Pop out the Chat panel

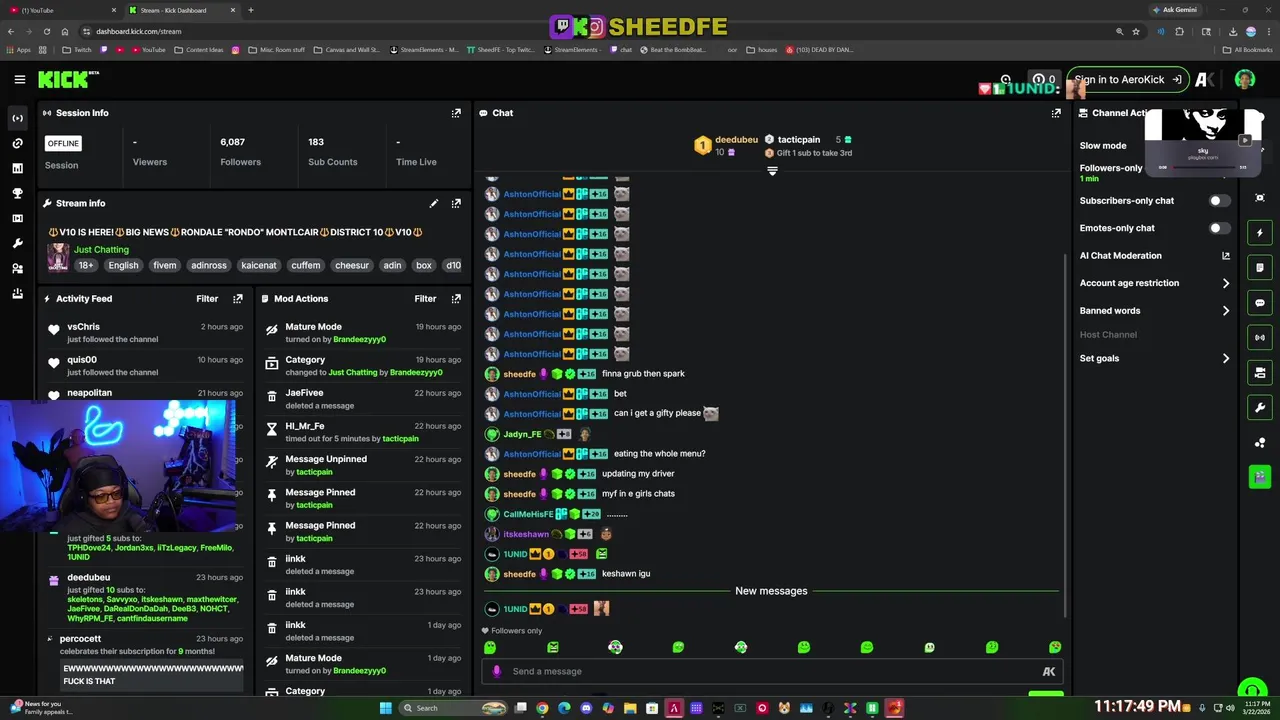pyautogui.click(x=1056, y=113)
